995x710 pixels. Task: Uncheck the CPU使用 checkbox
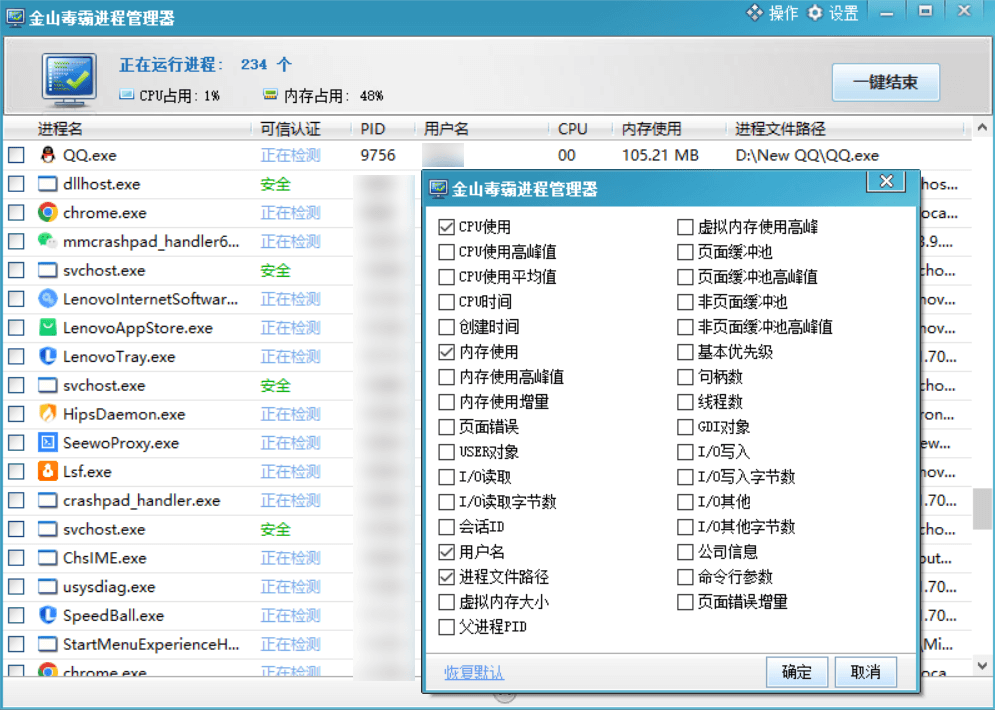click(x=447, y=227)
